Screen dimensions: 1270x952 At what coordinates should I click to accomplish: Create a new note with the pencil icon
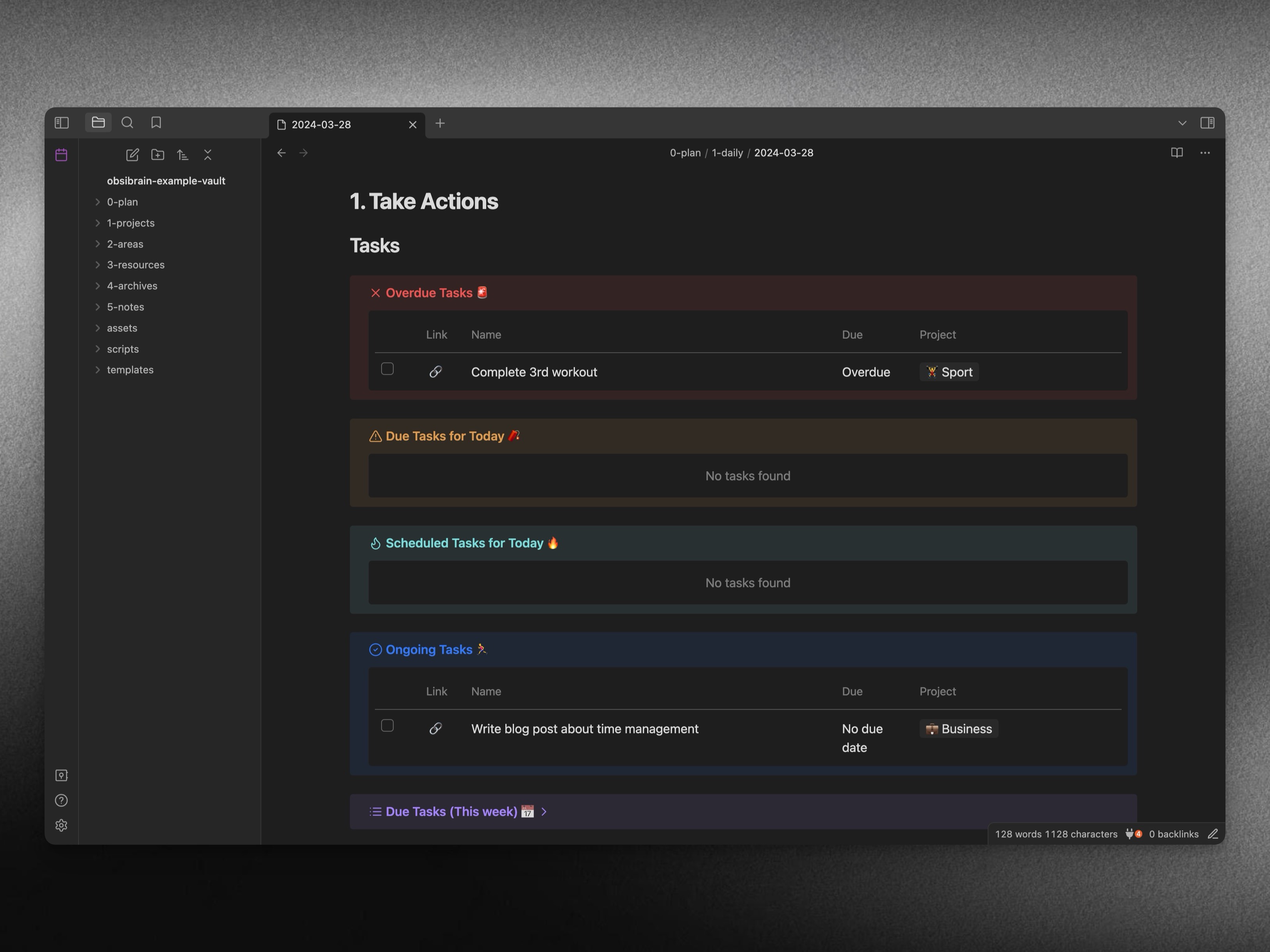coord(132,155)
